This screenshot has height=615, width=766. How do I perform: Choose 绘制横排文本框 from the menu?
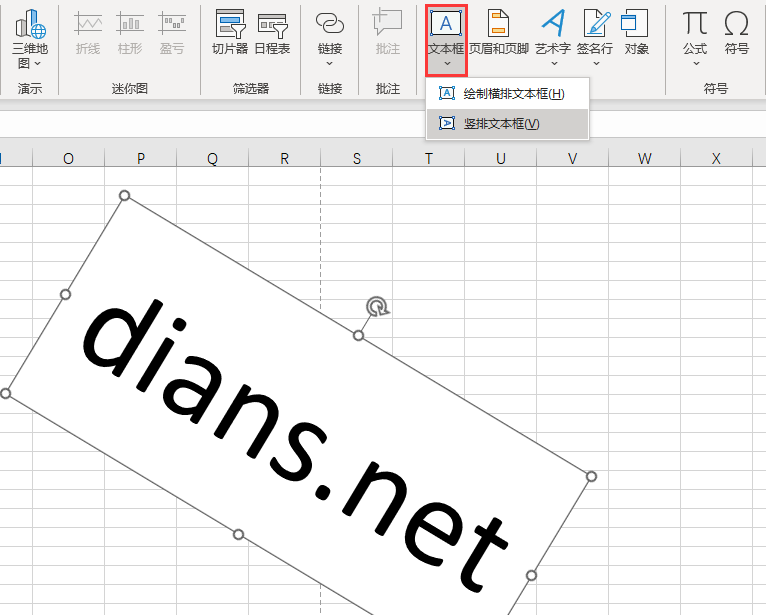pyautogui.click(x=514, y=94)
